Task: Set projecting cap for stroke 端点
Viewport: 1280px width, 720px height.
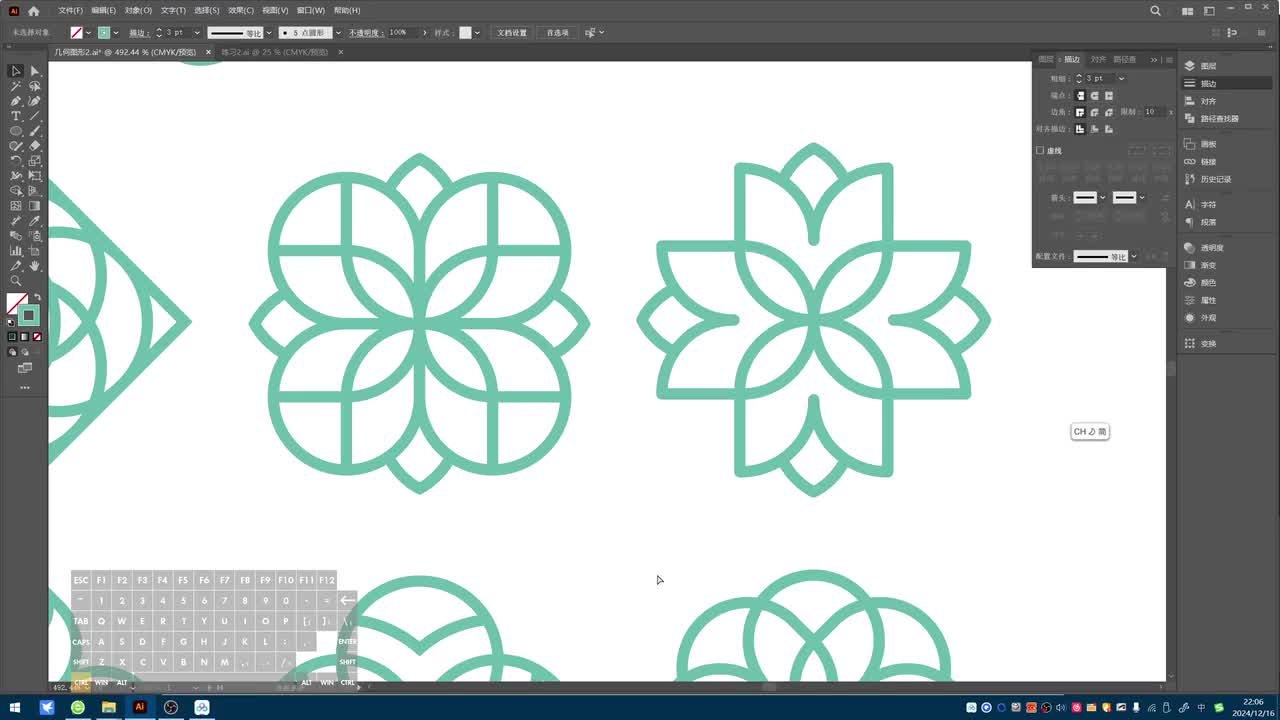Action: tap(1109, 96)
